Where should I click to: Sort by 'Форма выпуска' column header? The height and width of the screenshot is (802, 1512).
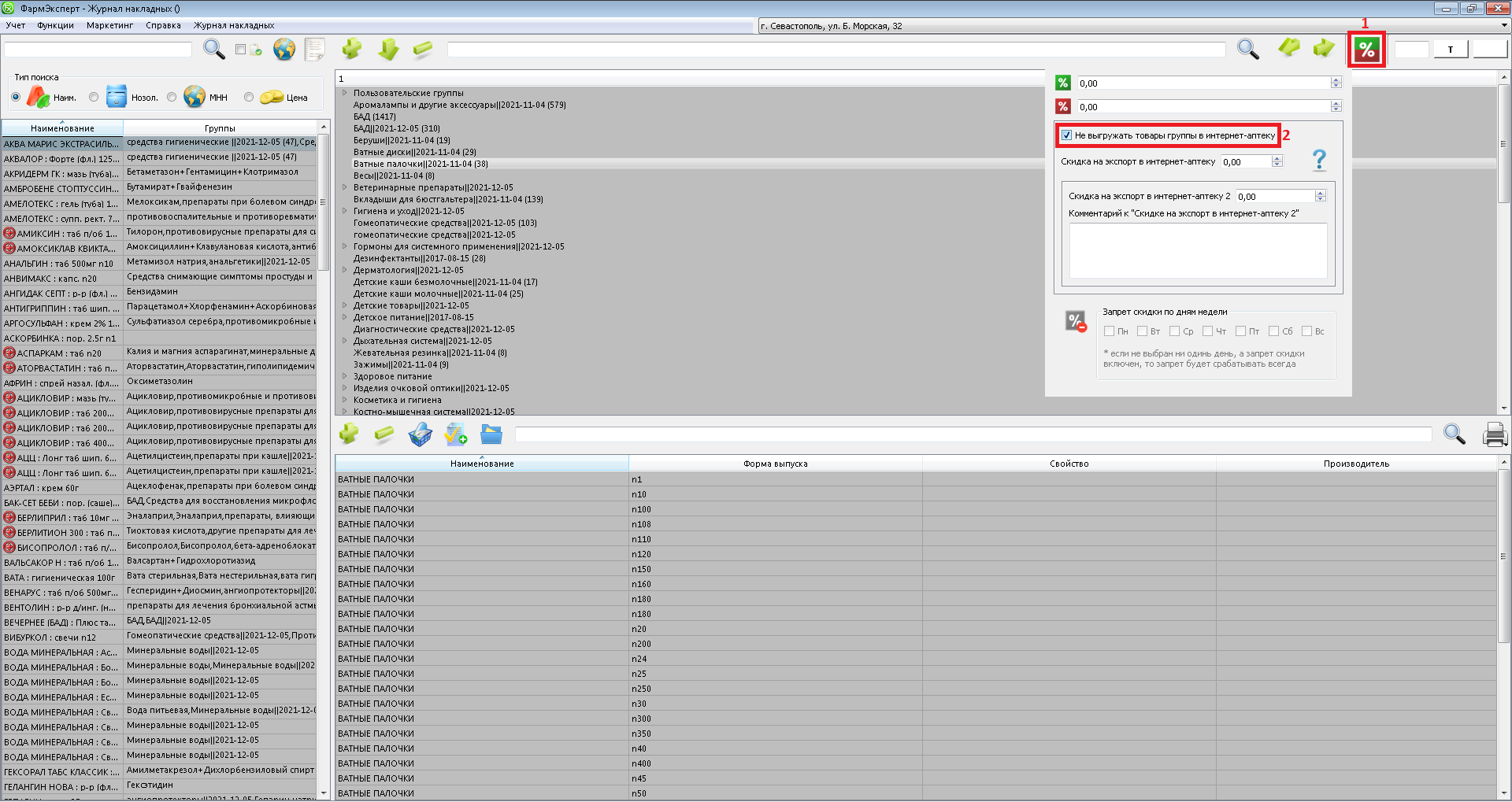click(x=775, y=464)
